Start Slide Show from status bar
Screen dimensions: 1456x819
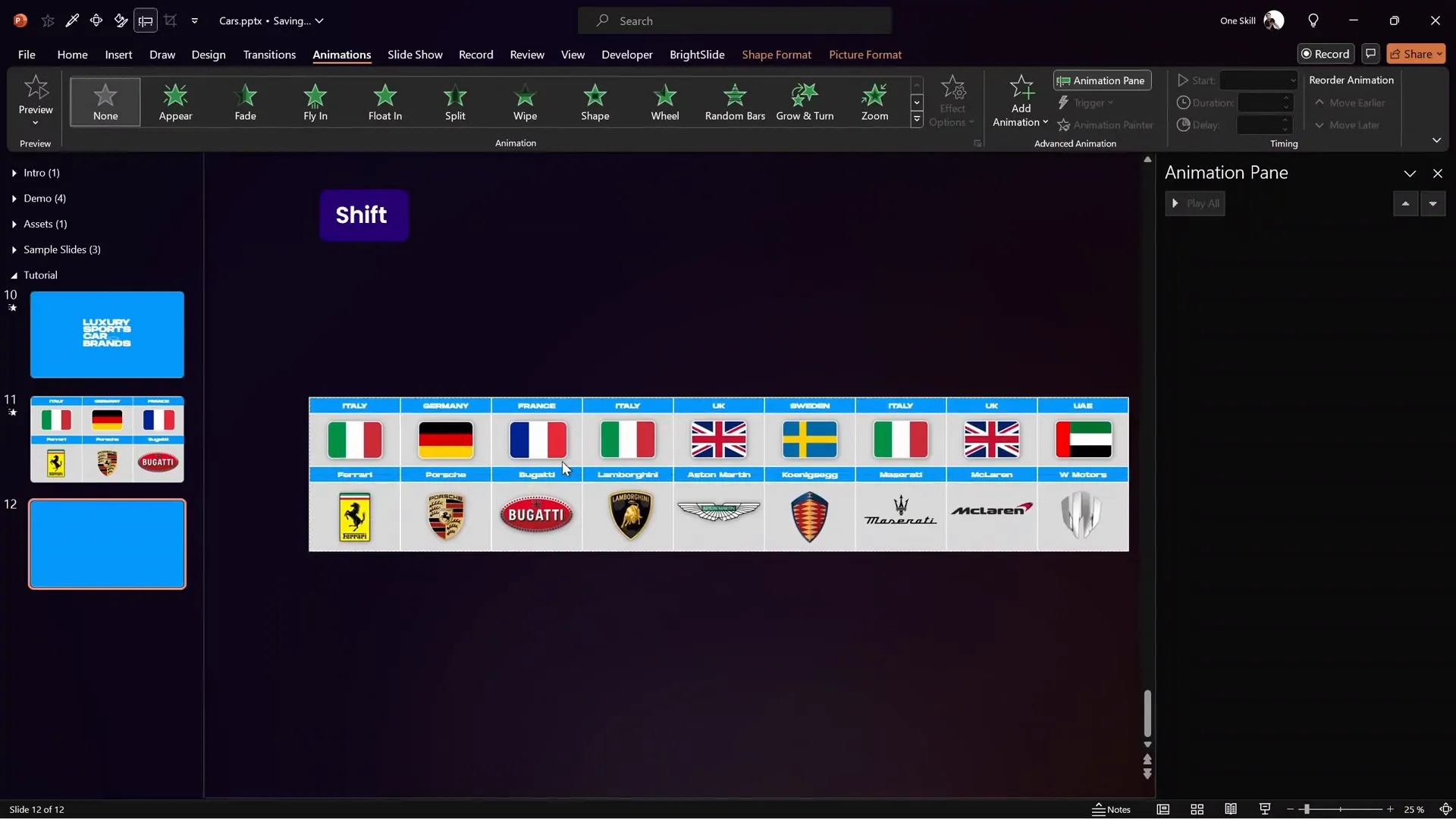point(1265,809)
